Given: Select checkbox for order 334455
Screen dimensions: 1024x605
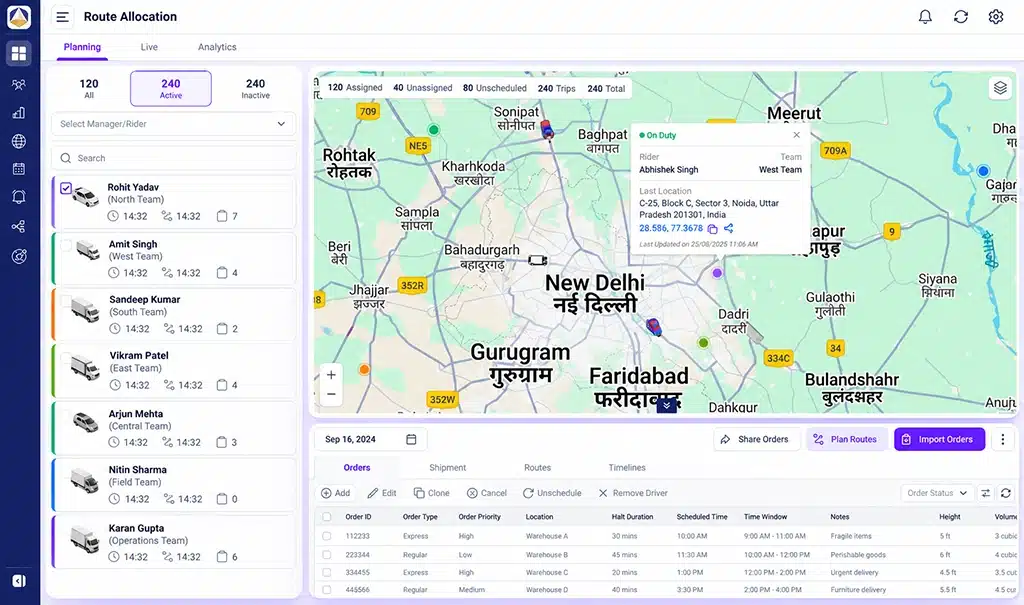Looking at the screenshot, I should coord(327,572).
